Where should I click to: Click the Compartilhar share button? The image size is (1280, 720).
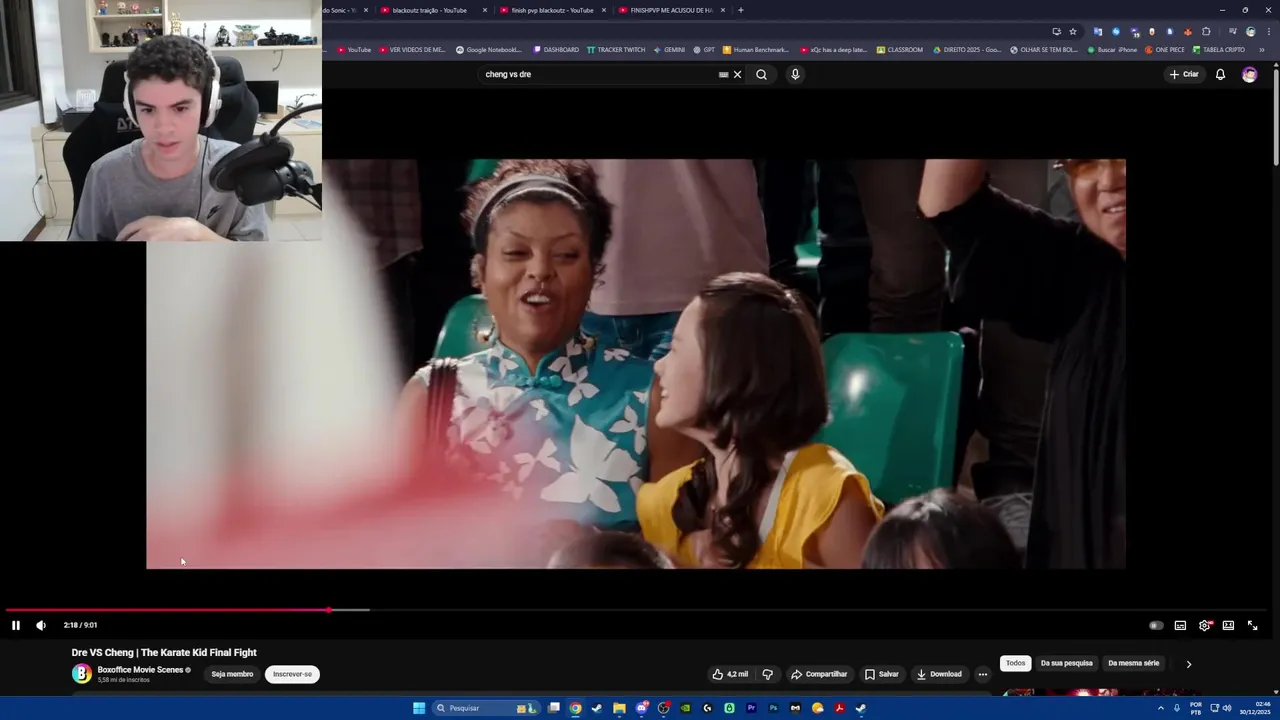click(819, 674)
